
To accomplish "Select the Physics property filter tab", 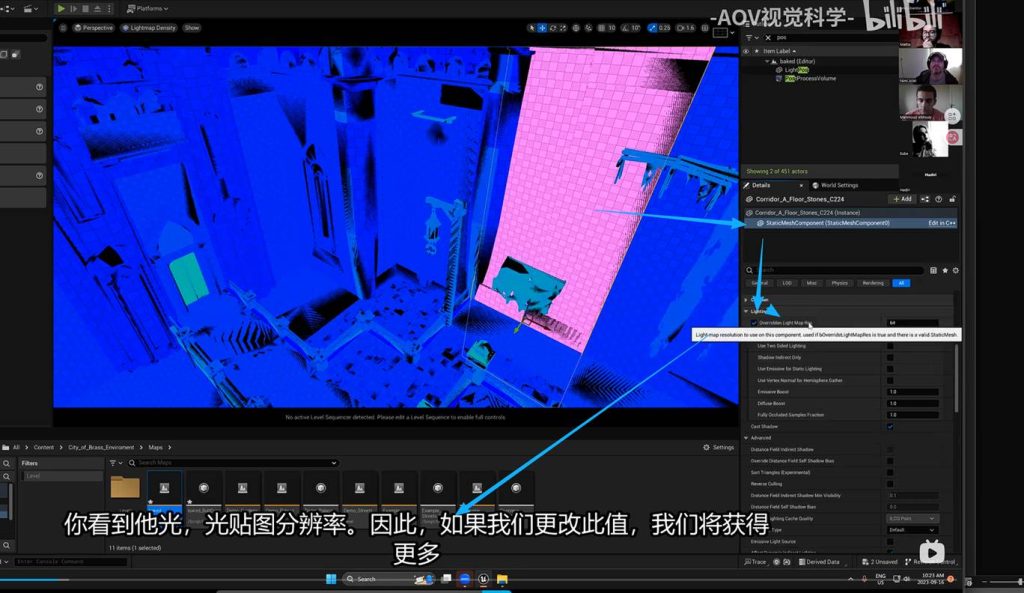I will click(840, 283).
